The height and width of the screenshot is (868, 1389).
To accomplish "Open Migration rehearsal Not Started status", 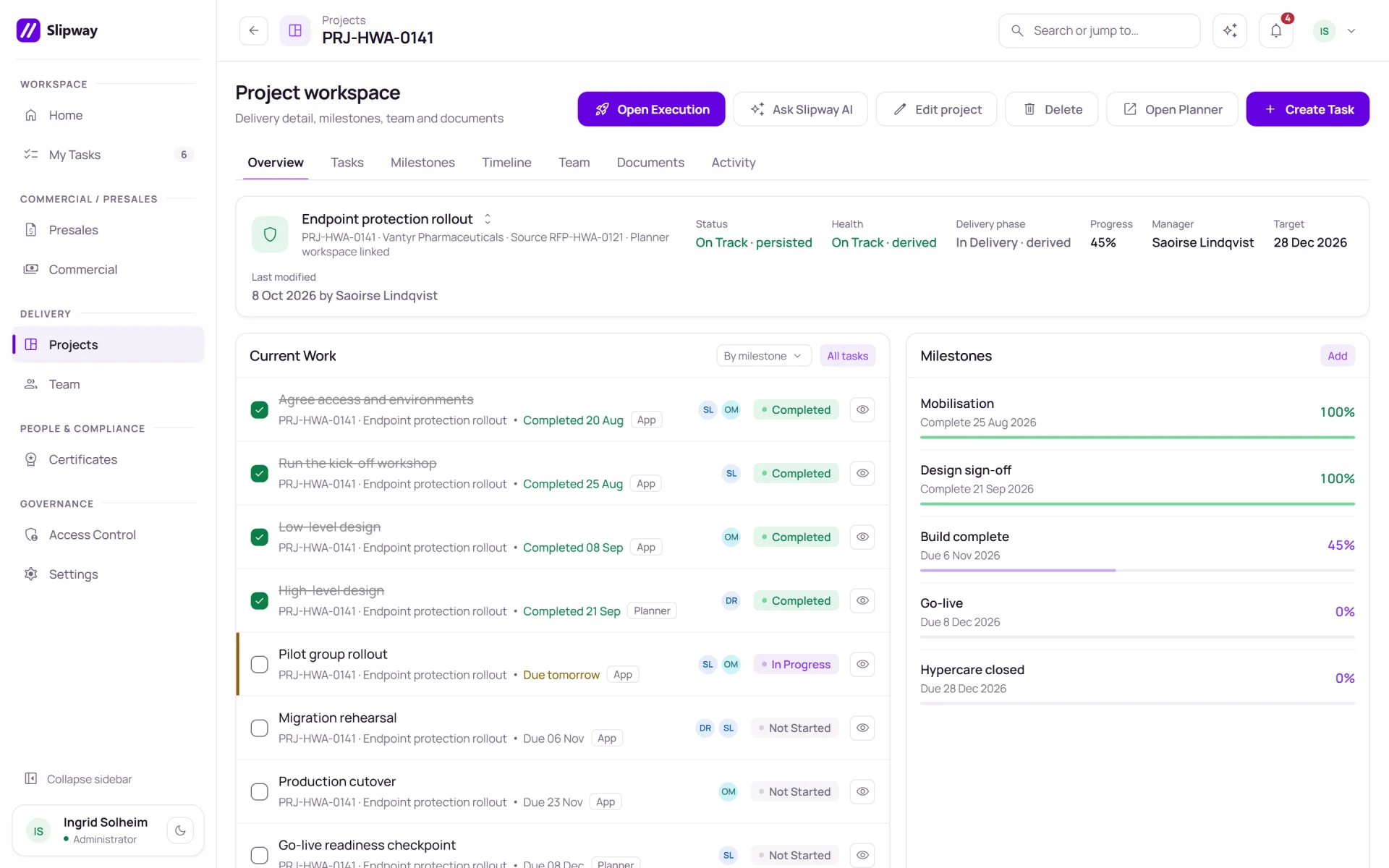I will [795, 728].
